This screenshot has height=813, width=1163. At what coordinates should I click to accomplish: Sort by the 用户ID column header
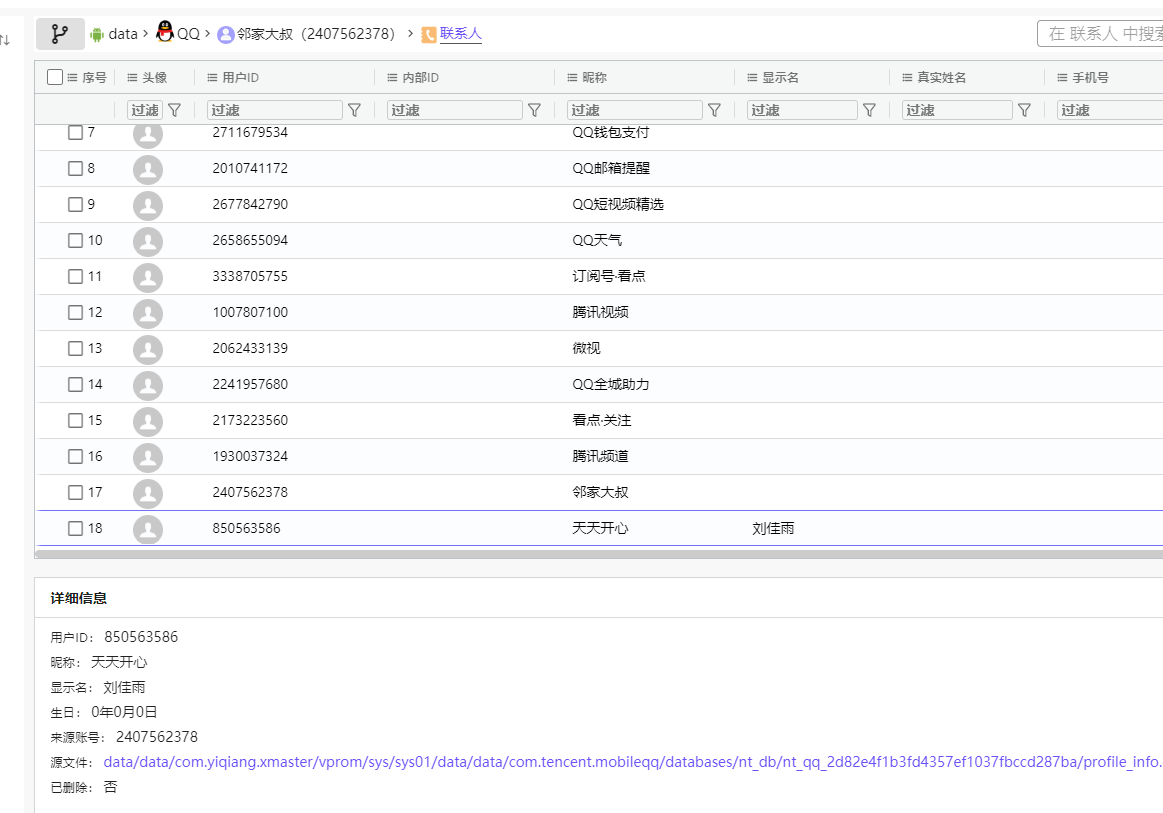tap(240, 77)
